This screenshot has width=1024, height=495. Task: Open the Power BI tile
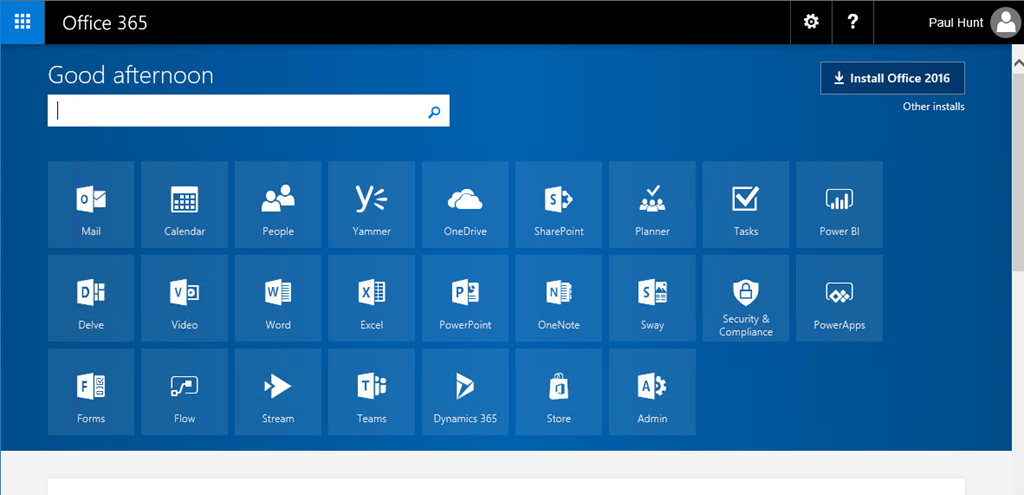(839, 204)
